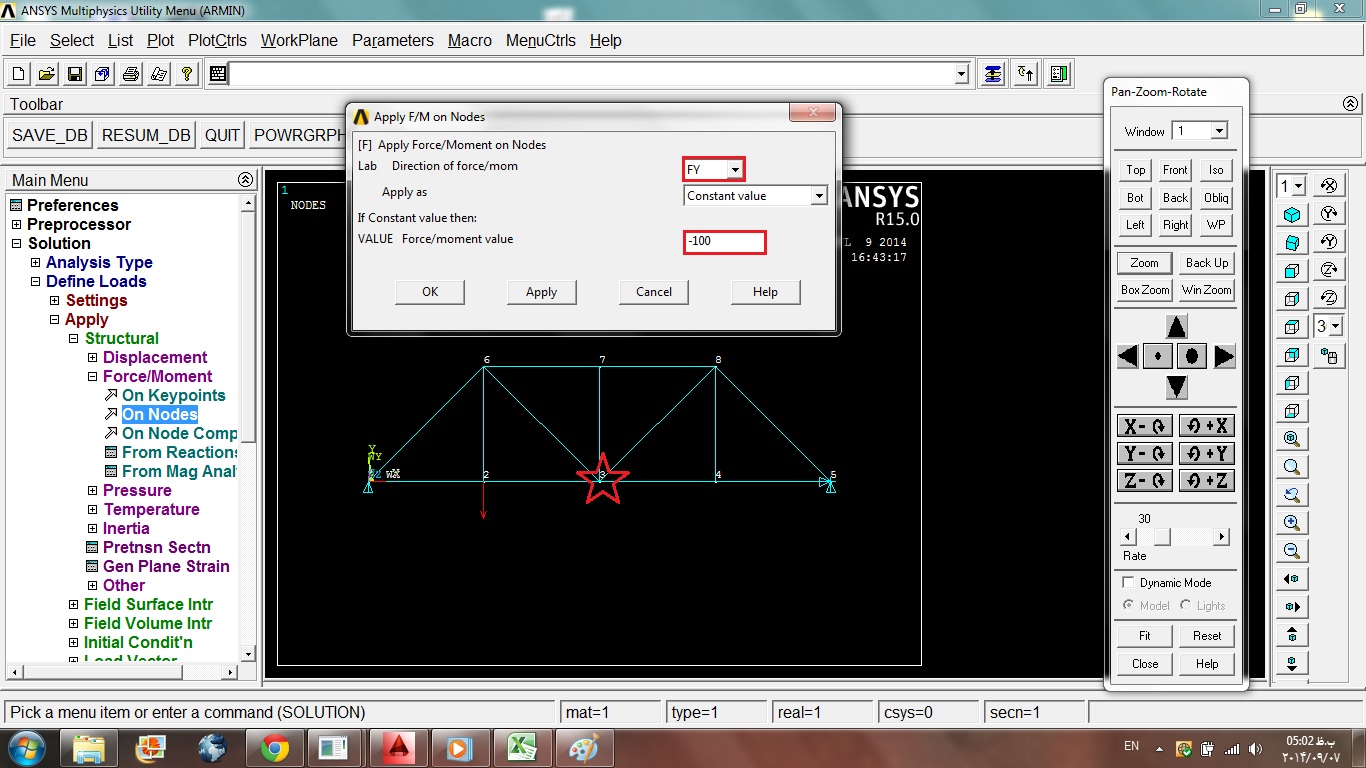The height and width of the screenshot is (768, 1366).
Task: Open the File menu
Action: (23, 40)
